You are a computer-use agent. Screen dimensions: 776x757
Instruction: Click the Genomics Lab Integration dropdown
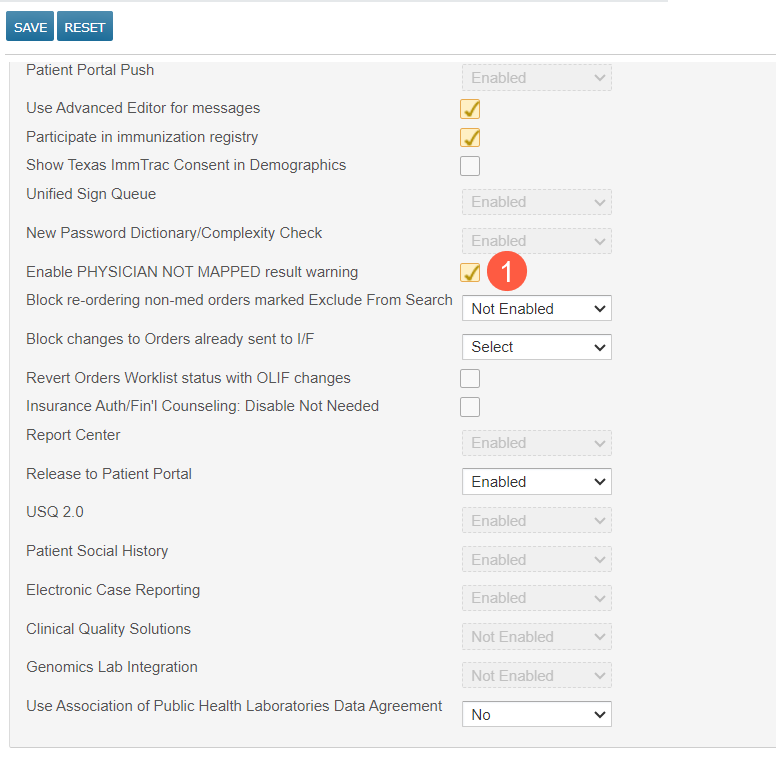pos(536,676)
